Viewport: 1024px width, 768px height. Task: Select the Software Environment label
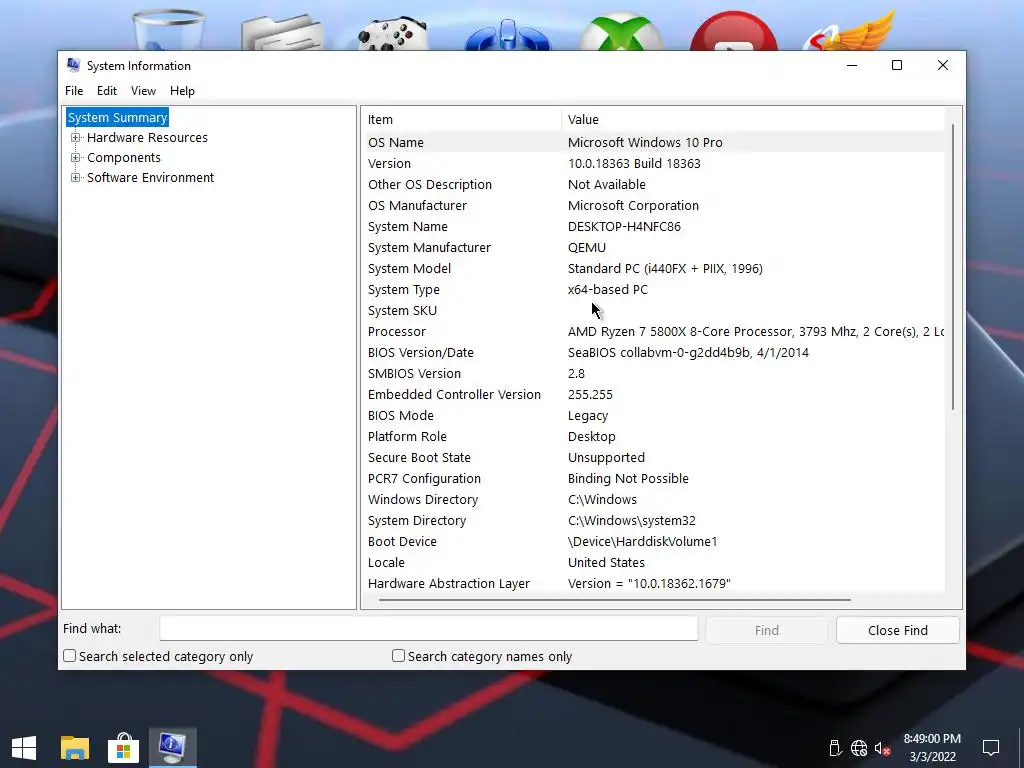click(x=150, y=178)
